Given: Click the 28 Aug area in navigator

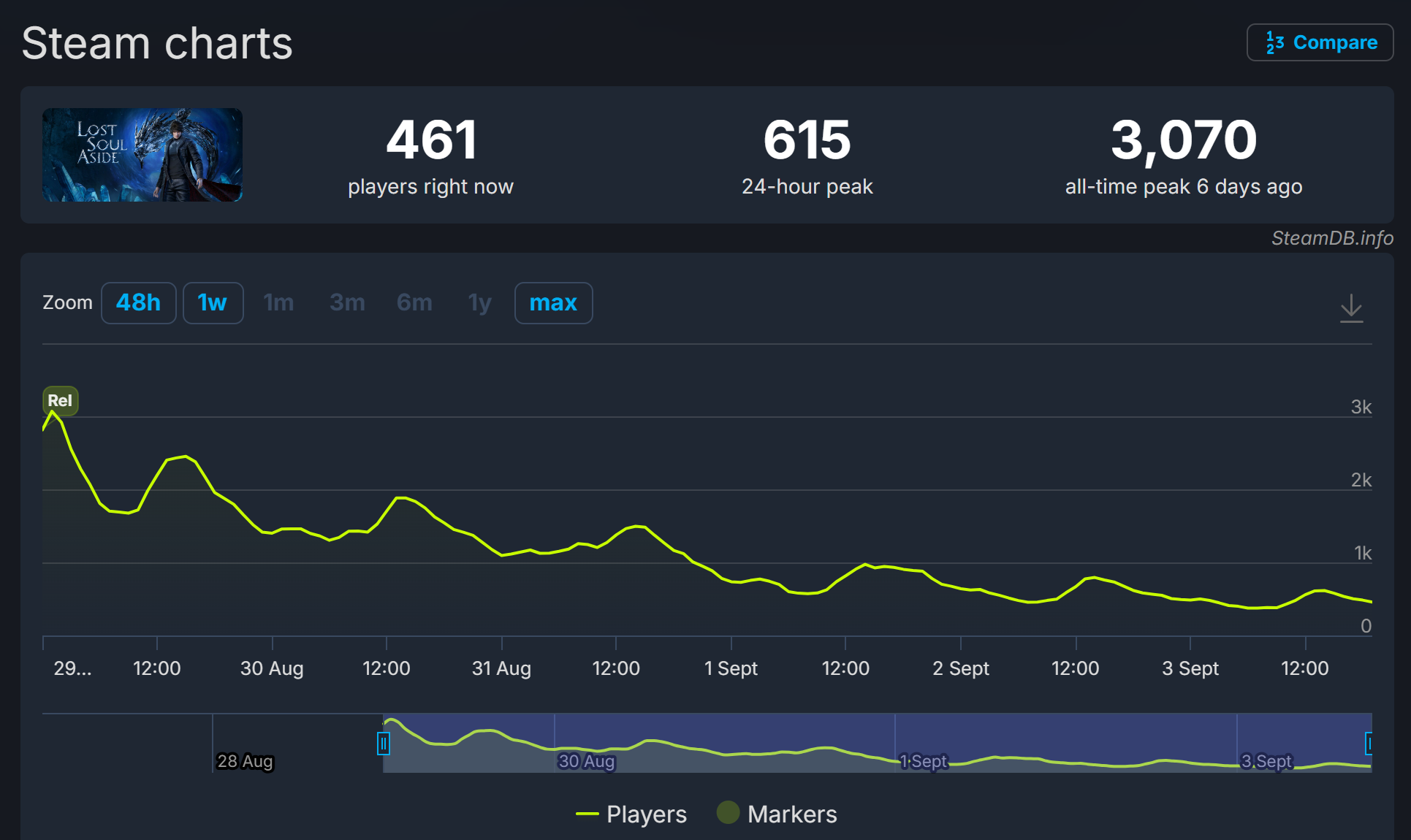Looking at the screenshot, I should [245, 760].
